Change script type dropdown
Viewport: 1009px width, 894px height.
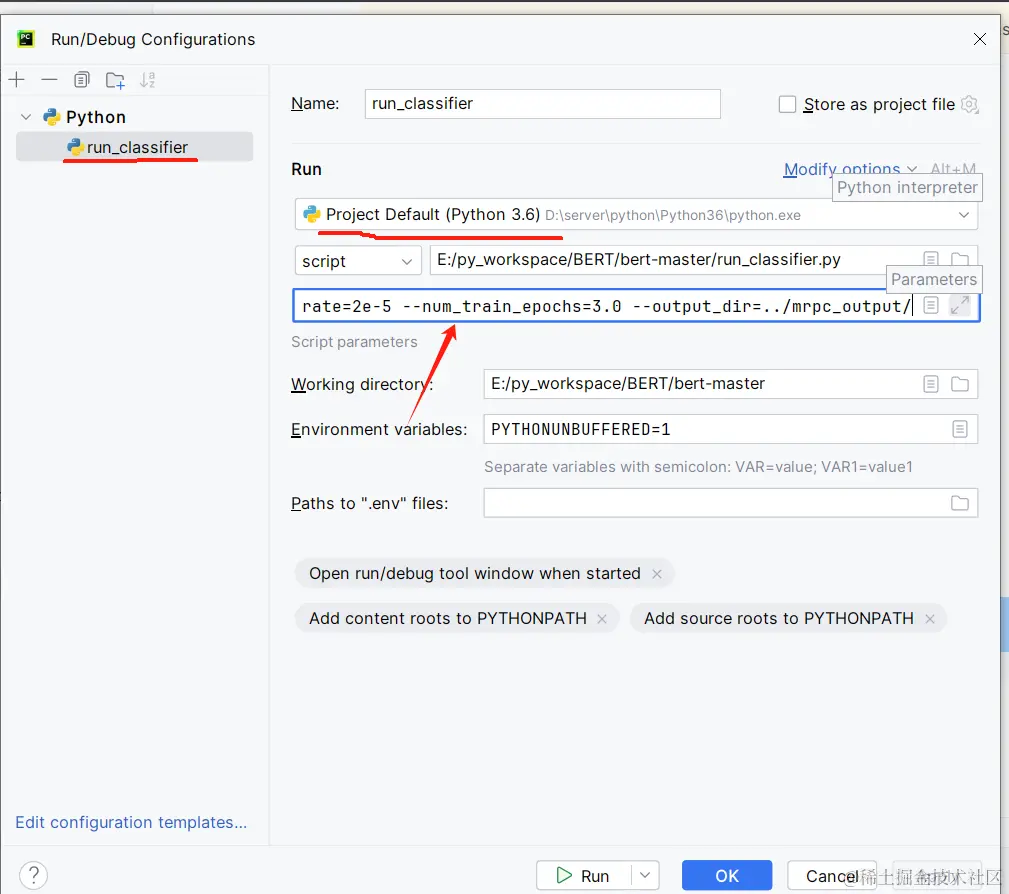(358, 261)
